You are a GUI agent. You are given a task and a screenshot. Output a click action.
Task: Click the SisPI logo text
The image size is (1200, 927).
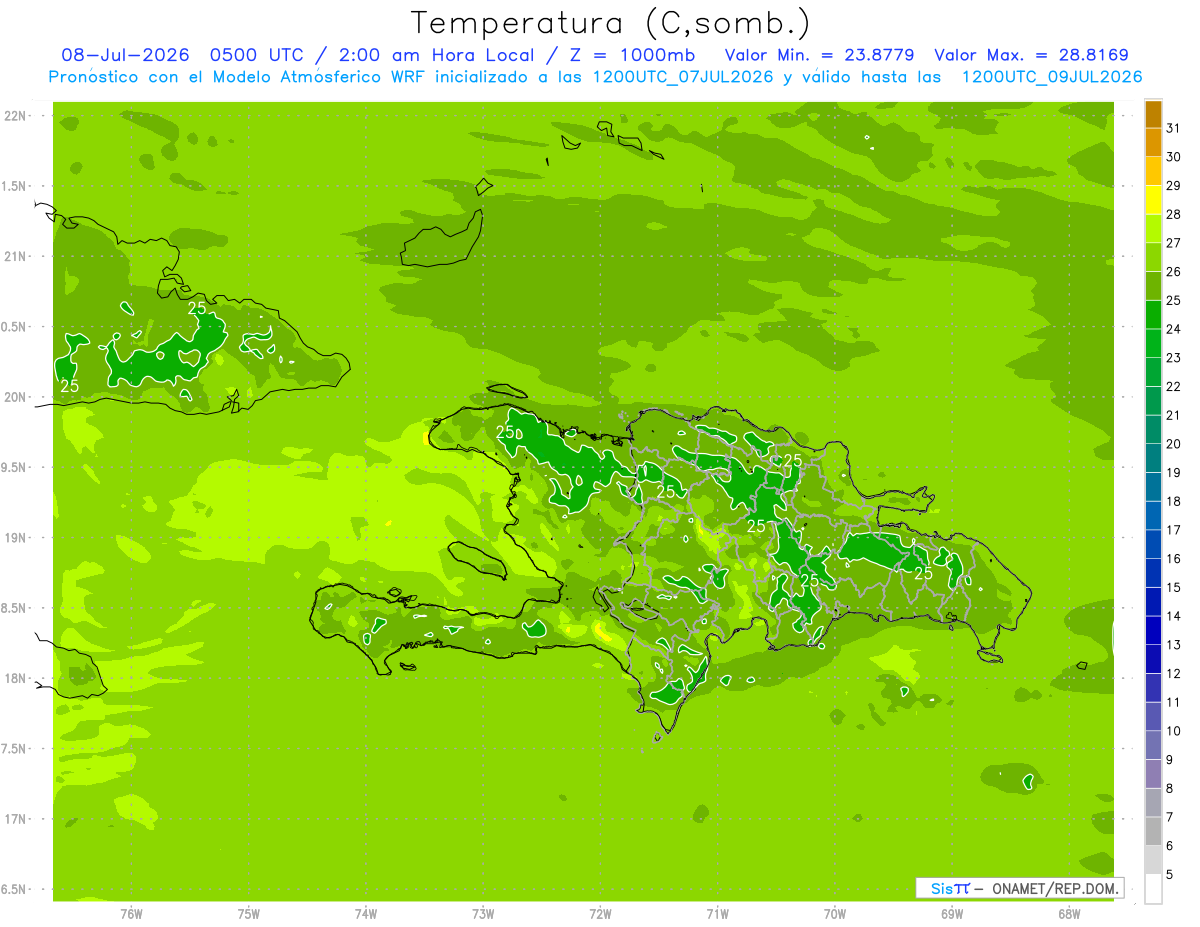click(950, 888)
